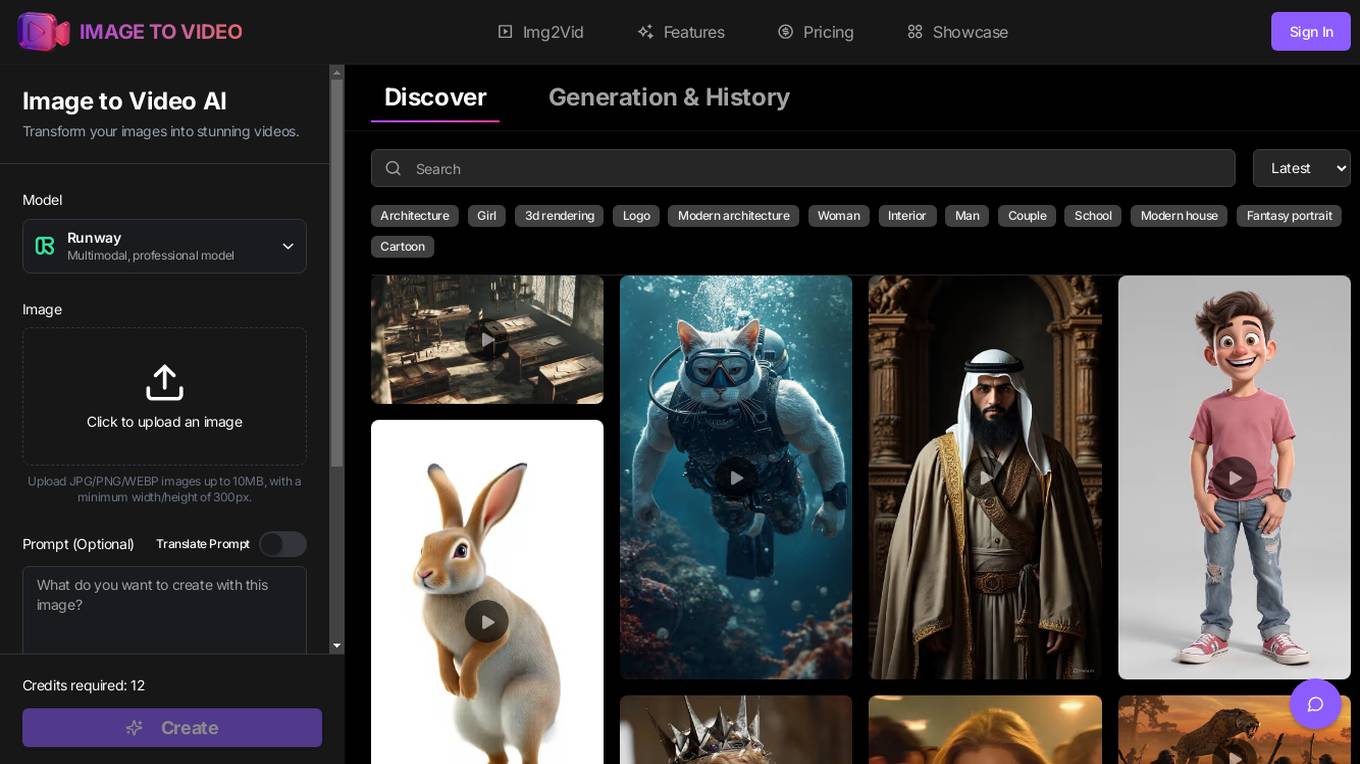Click the sidebar scroll up arrow

pyautogui.click(x=337, y=72)
